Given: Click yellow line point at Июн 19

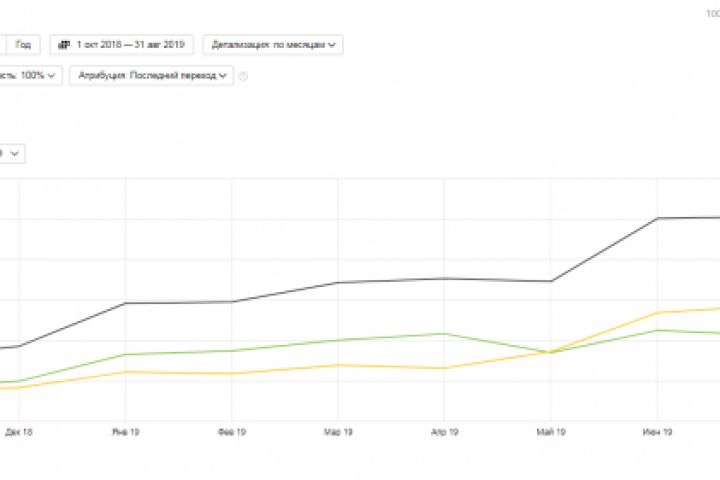Looking at the screenshot, I should pos(657,313).
